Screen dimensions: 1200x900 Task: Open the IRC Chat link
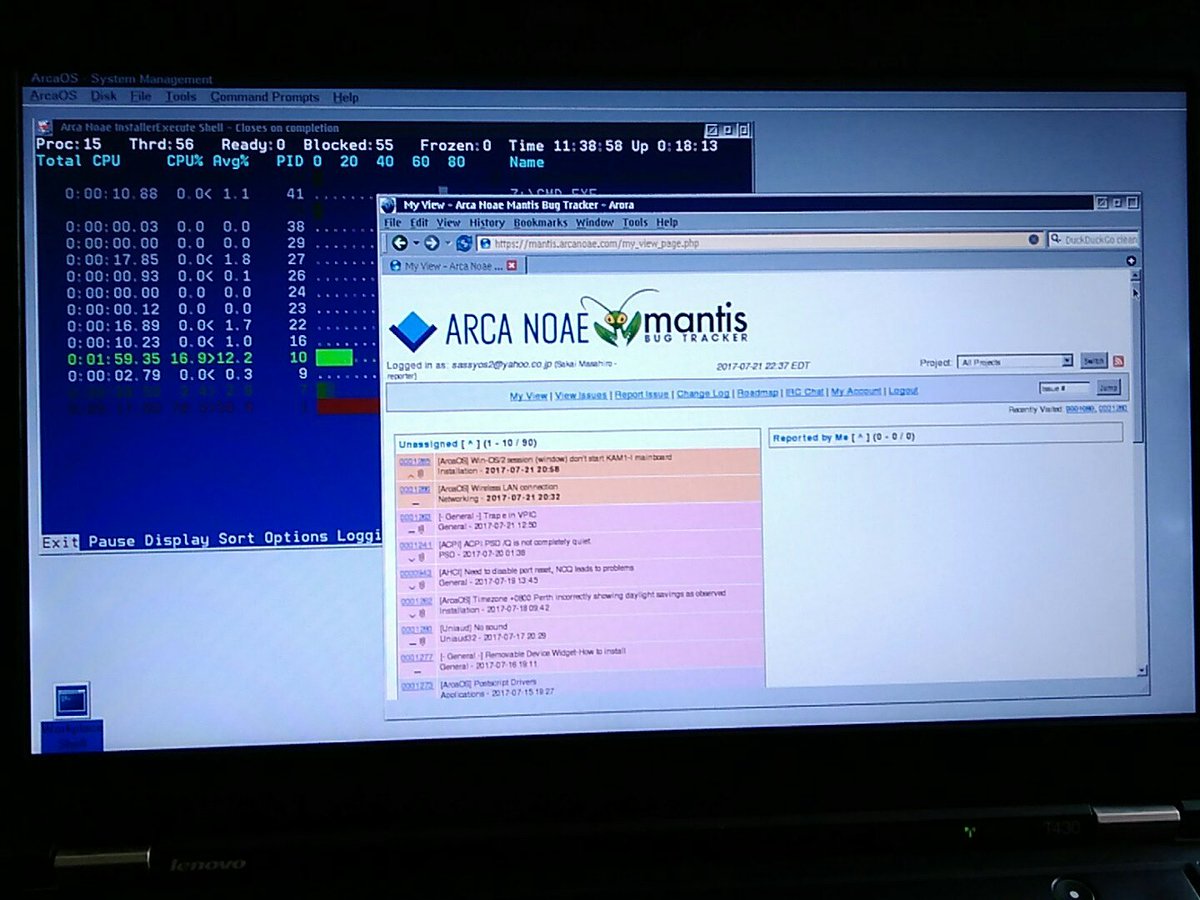(805, 392)
